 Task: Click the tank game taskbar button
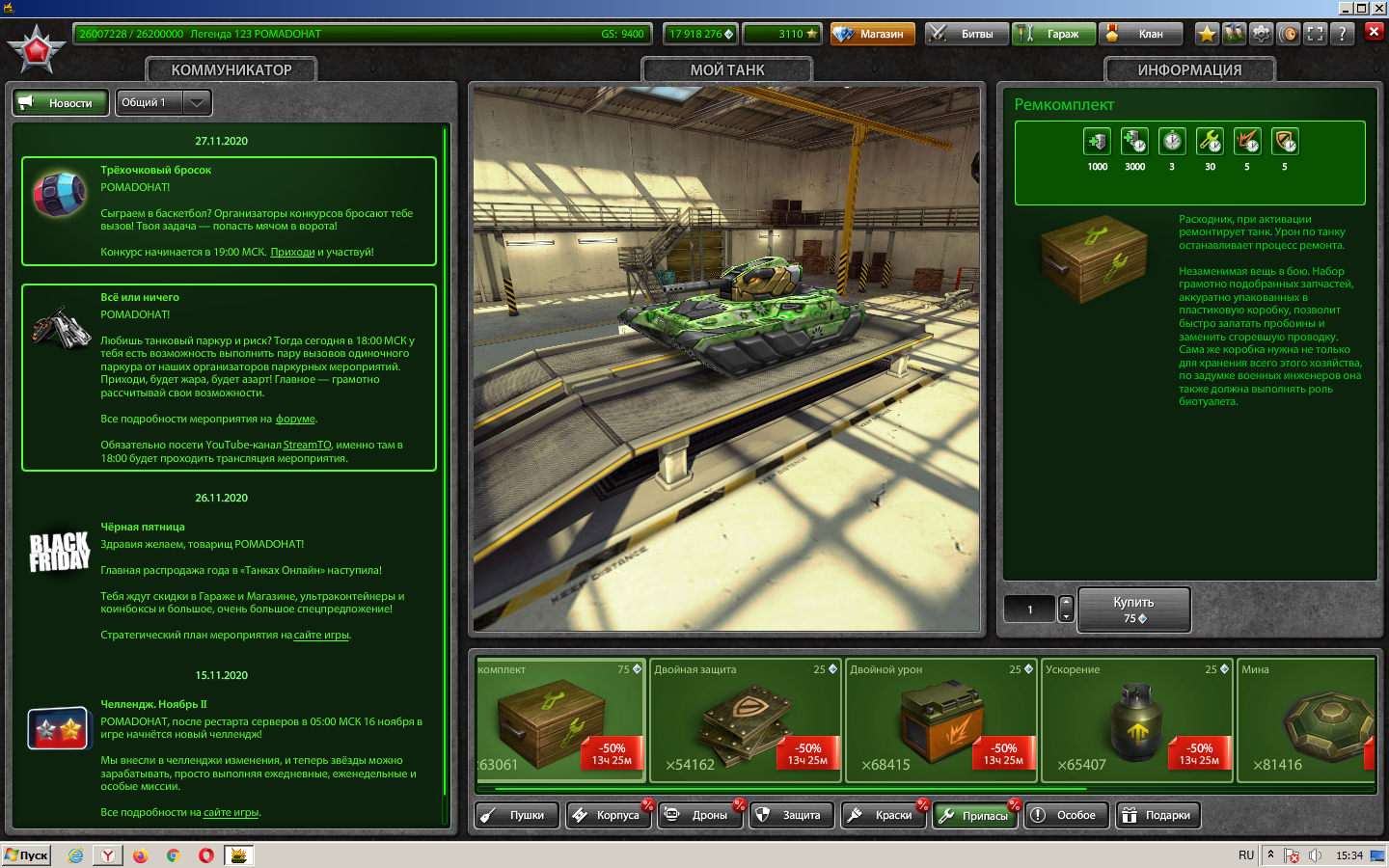click(239, 855)
